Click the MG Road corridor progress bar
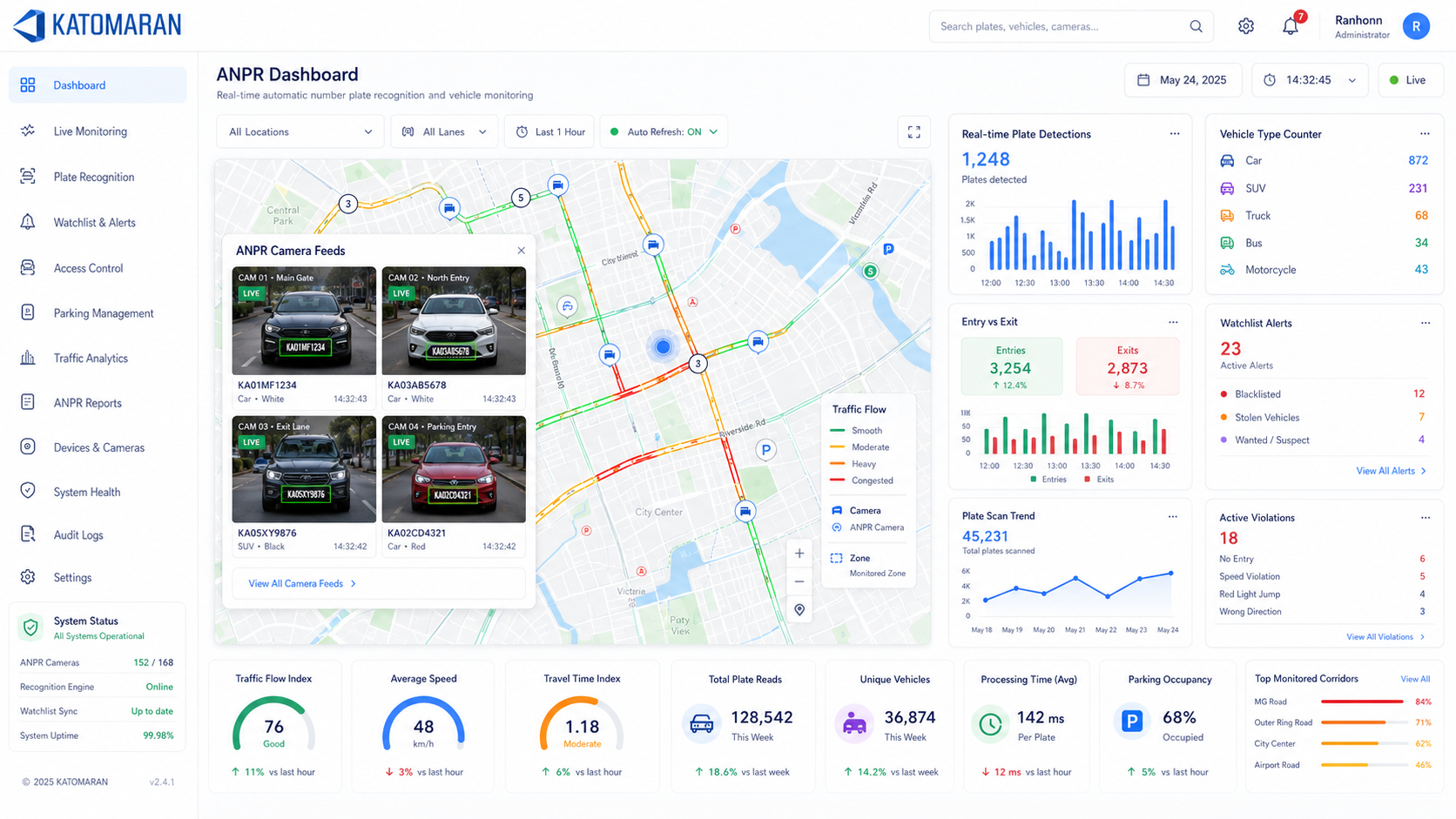 [1364, 702]
